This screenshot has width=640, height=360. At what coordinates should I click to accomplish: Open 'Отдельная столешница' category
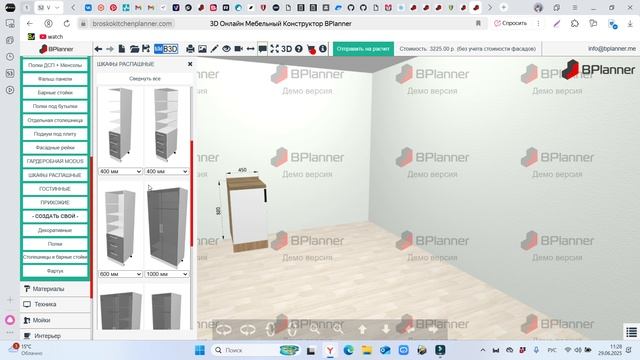pyautogui.click(x=55, y=120)
